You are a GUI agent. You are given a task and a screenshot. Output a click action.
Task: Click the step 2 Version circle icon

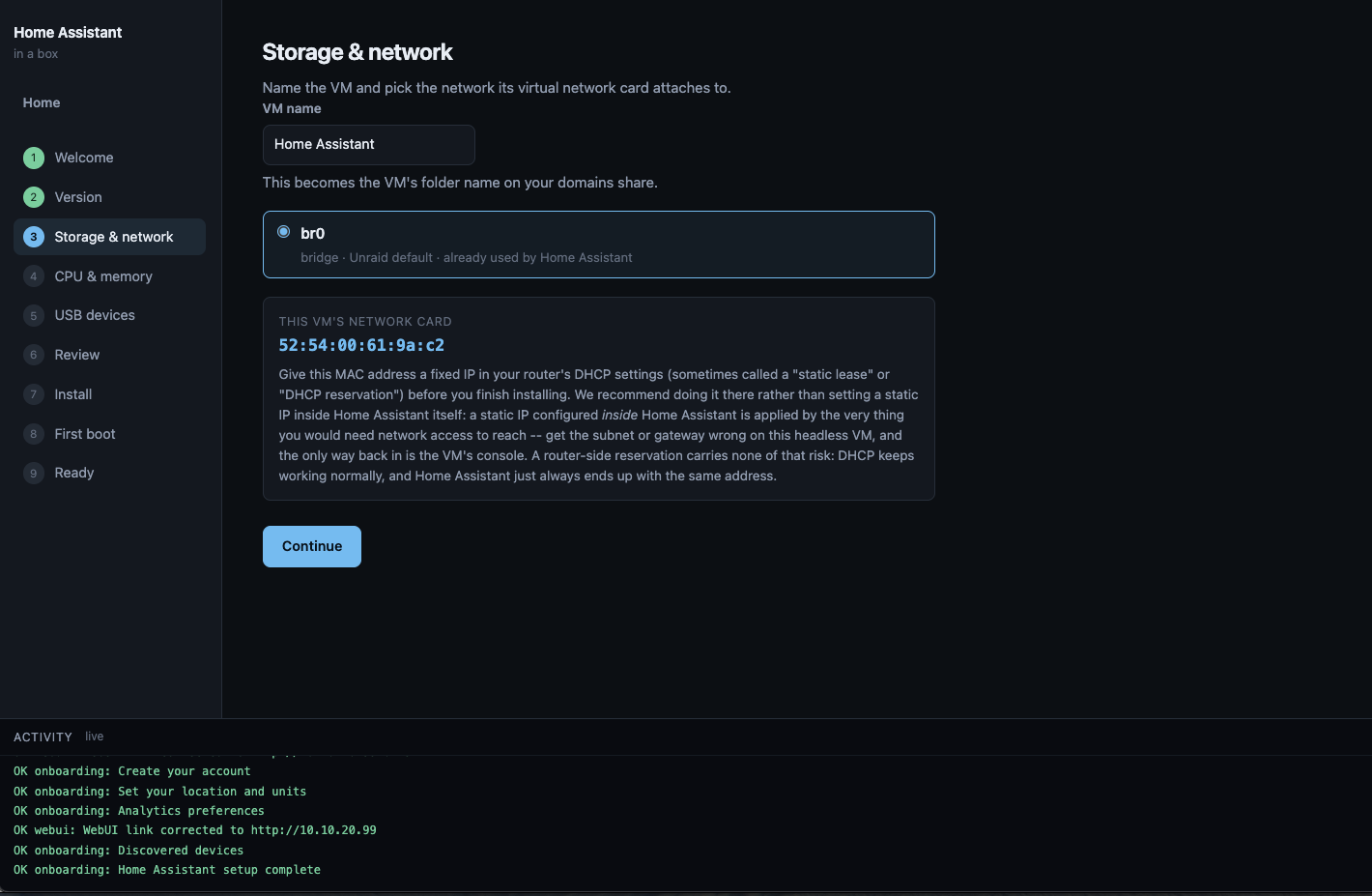click(34, 197)
